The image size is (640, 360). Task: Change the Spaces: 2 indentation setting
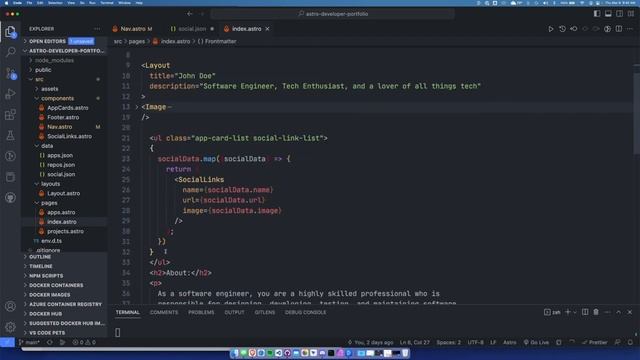pos(448,342)
